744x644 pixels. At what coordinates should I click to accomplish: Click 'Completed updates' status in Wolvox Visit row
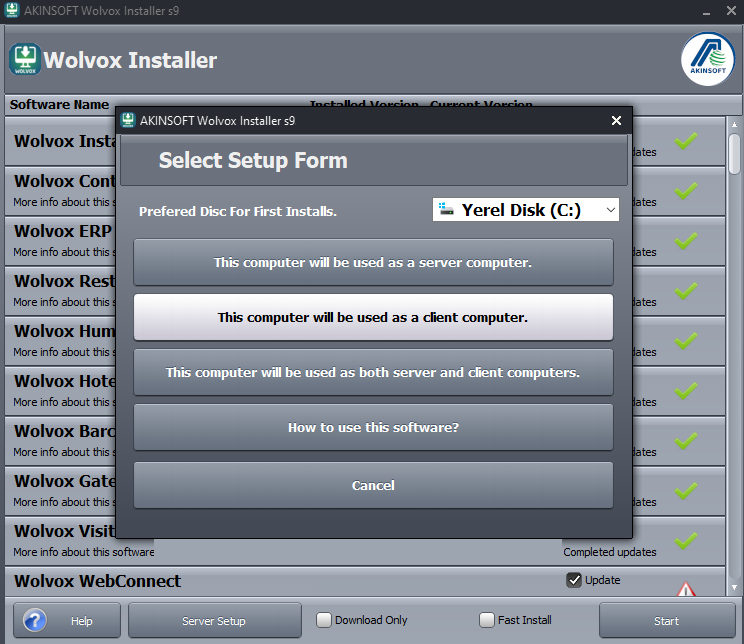coord(610,552)
